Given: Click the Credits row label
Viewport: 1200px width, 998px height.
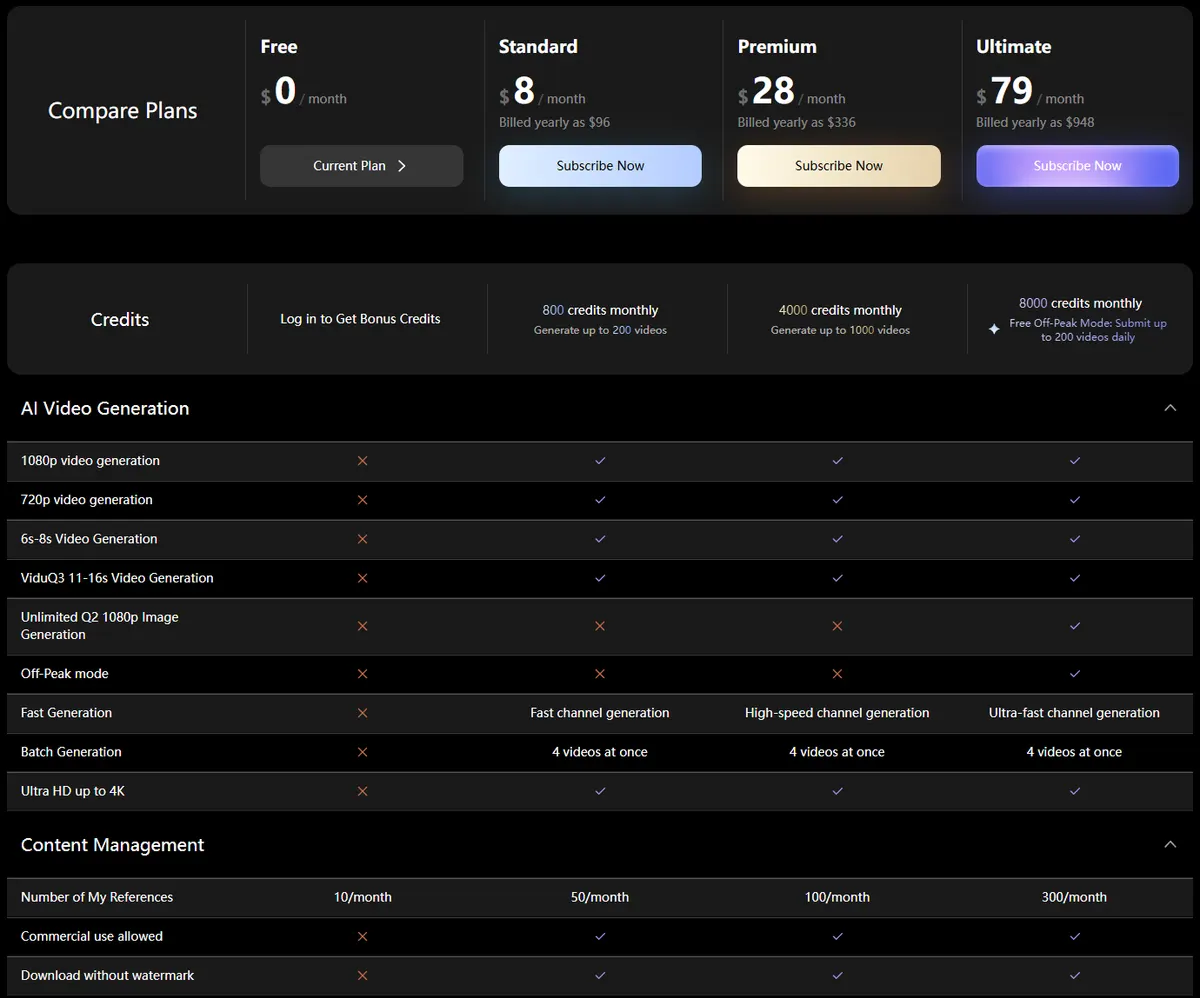Looking at the screenshot, I should (120, 319).
